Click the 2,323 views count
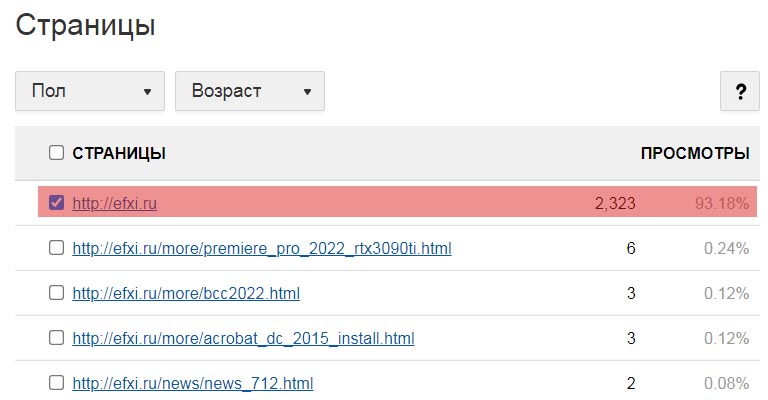Viewport: 768px width, 400px height. (x=615, y=203)
